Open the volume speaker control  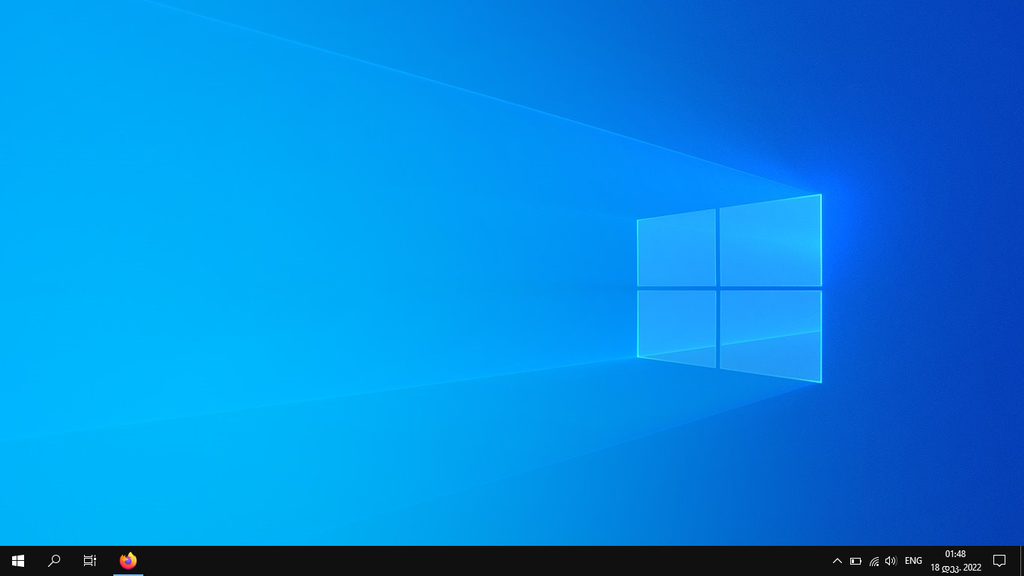point(891,561)
